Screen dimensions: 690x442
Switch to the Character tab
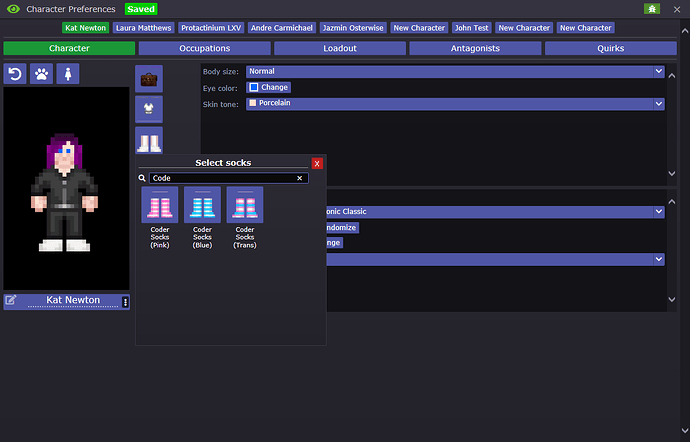(x=69, y=48)
